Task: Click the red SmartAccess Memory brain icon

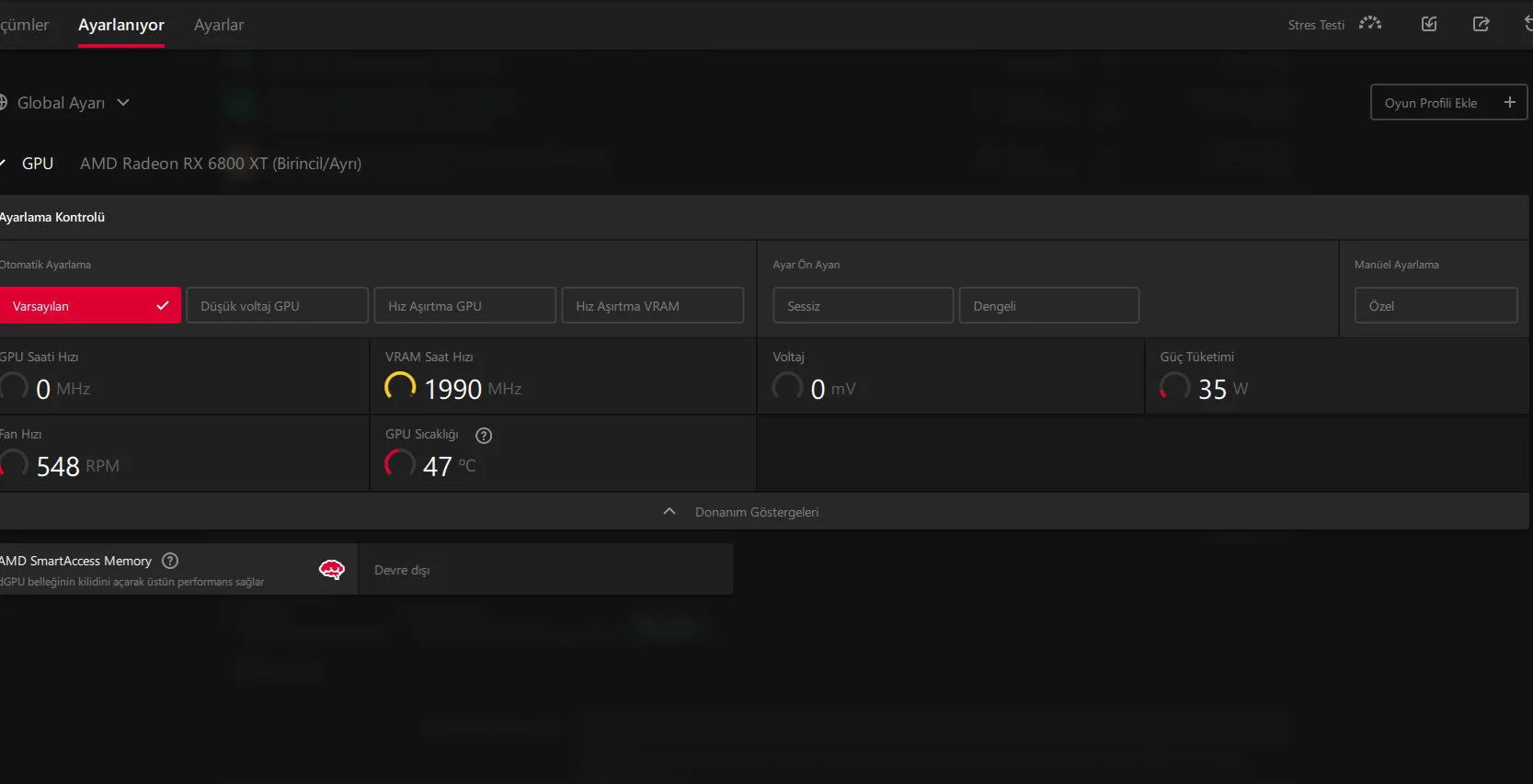Action: [331, 570]
